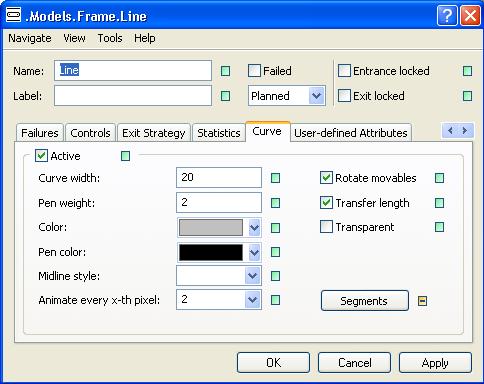Viewport: 484px width, 384px height.
Task: Toggle inheritance square for Pen color
Action: click(x=275, y=252)
